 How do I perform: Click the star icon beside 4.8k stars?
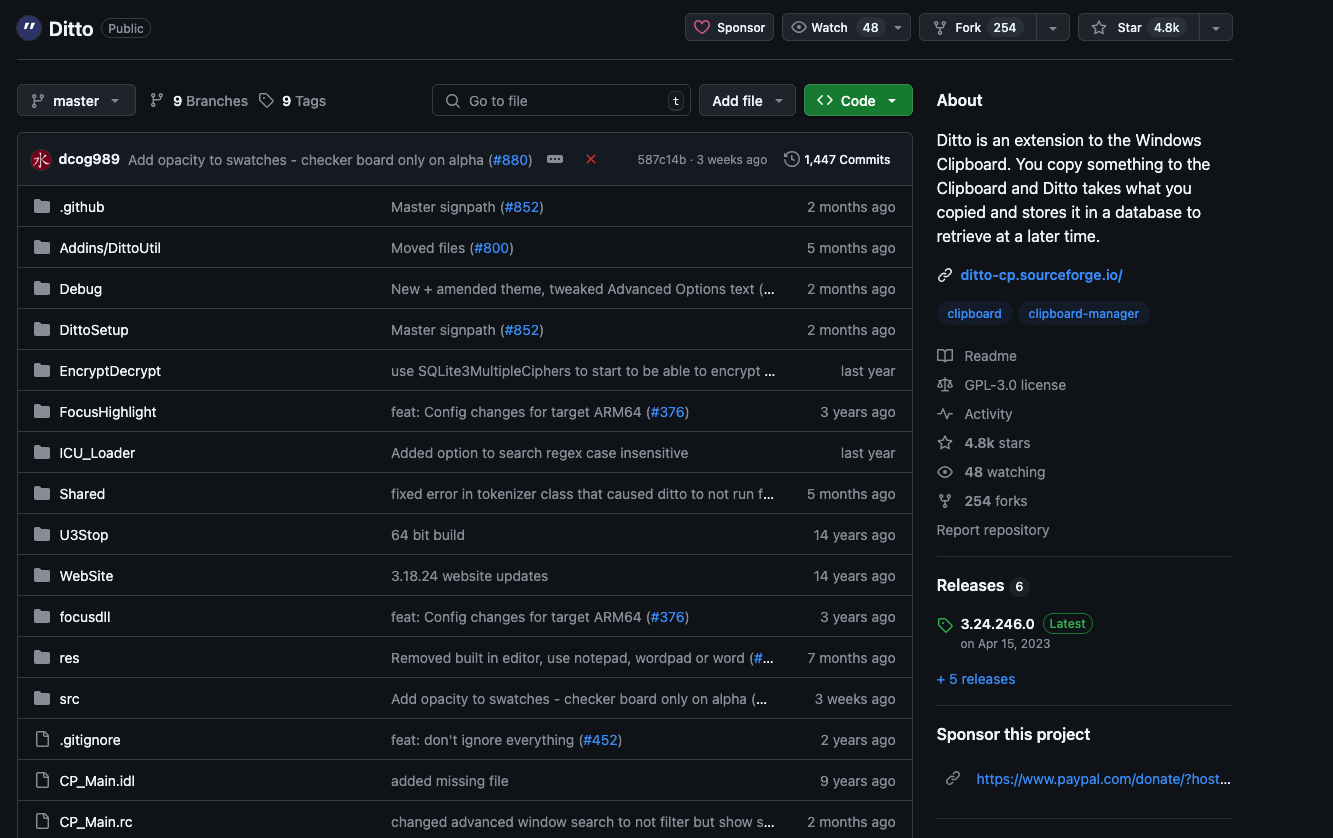pyautogui.click(x=945, y=443)
